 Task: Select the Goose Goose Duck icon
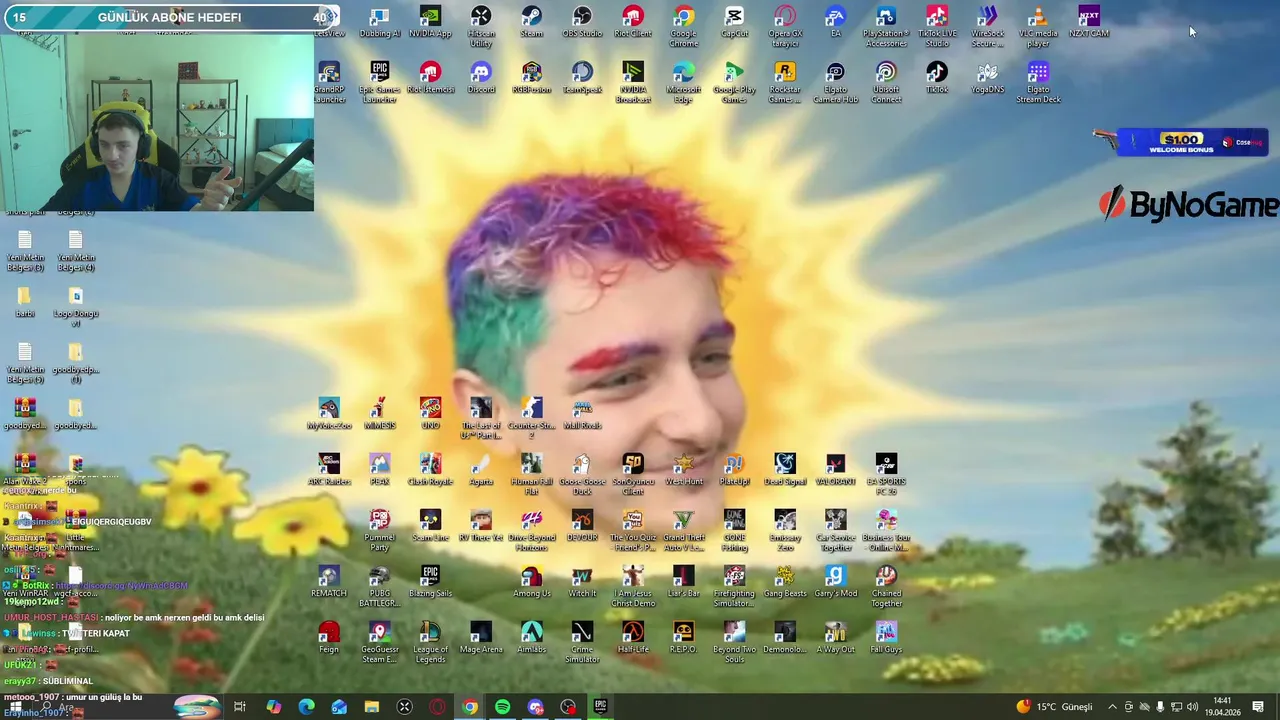[582, 474]
